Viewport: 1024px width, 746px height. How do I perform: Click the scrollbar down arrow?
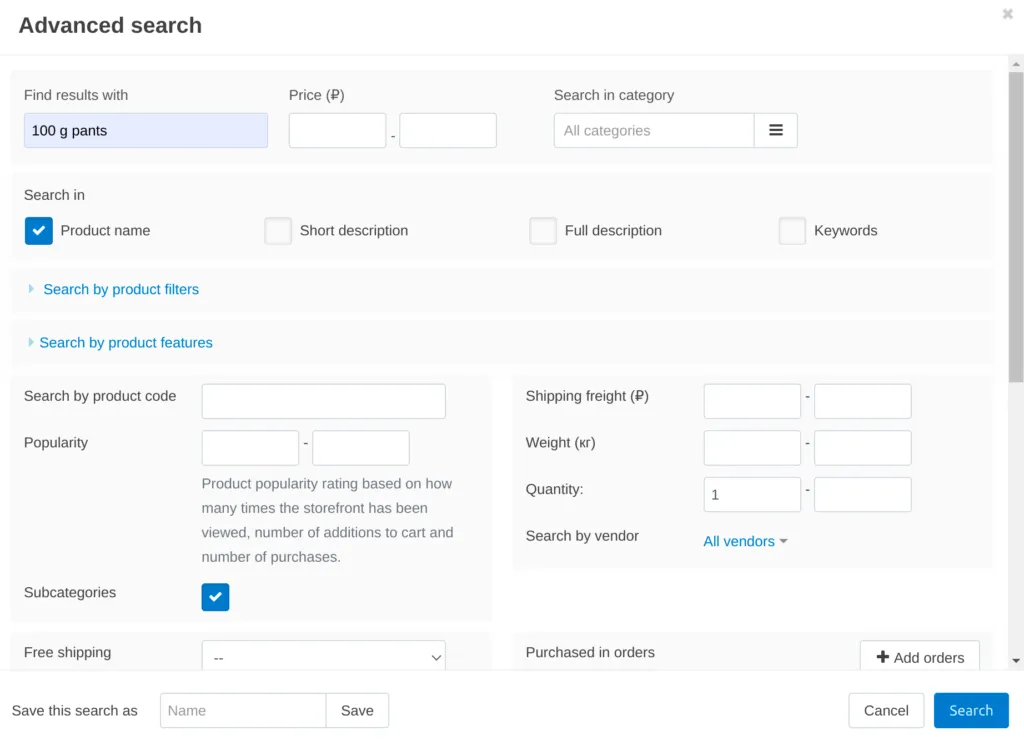click(x=1016, y=661)
